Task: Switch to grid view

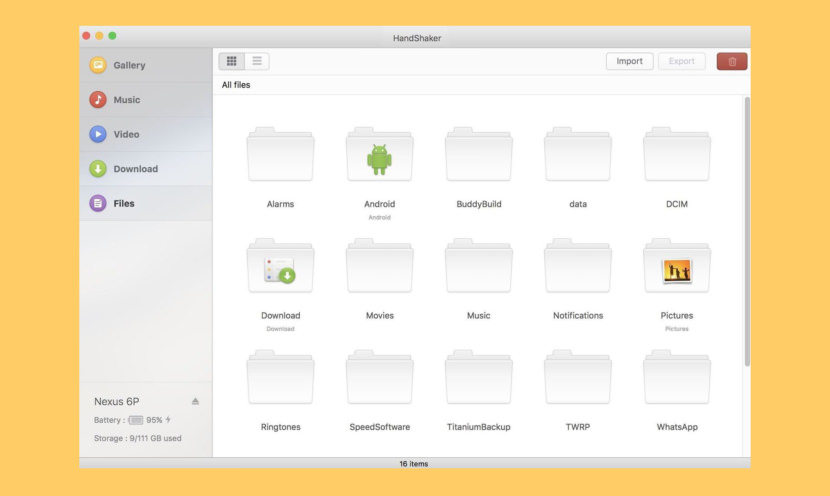Action: click(232, 61)
